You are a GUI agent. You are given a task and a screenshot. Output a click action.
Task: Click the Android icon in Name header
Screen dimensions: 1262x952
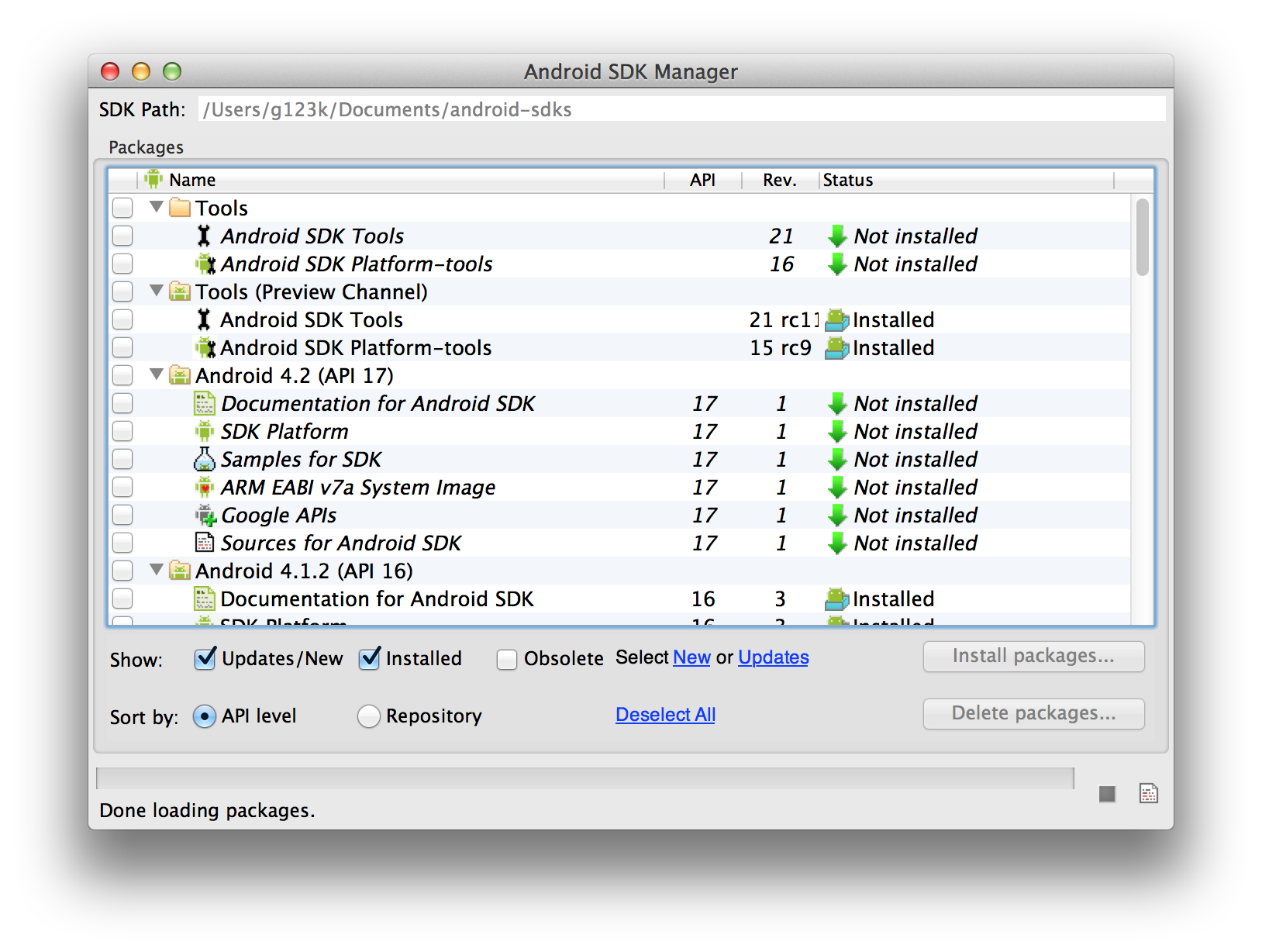(x=153, y=180)
